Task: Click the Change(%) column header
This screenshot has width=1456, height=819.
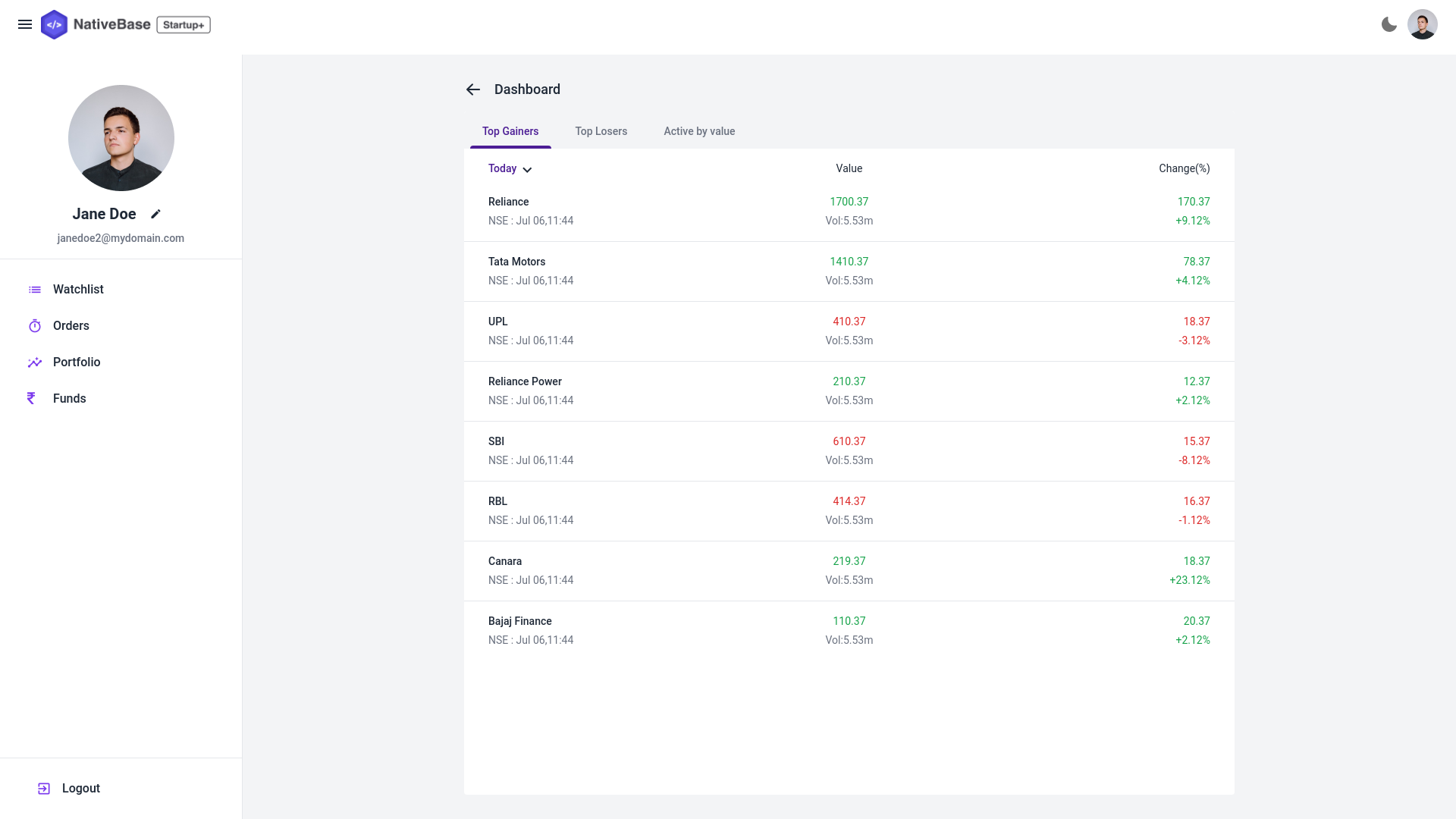Action: 1185,168
